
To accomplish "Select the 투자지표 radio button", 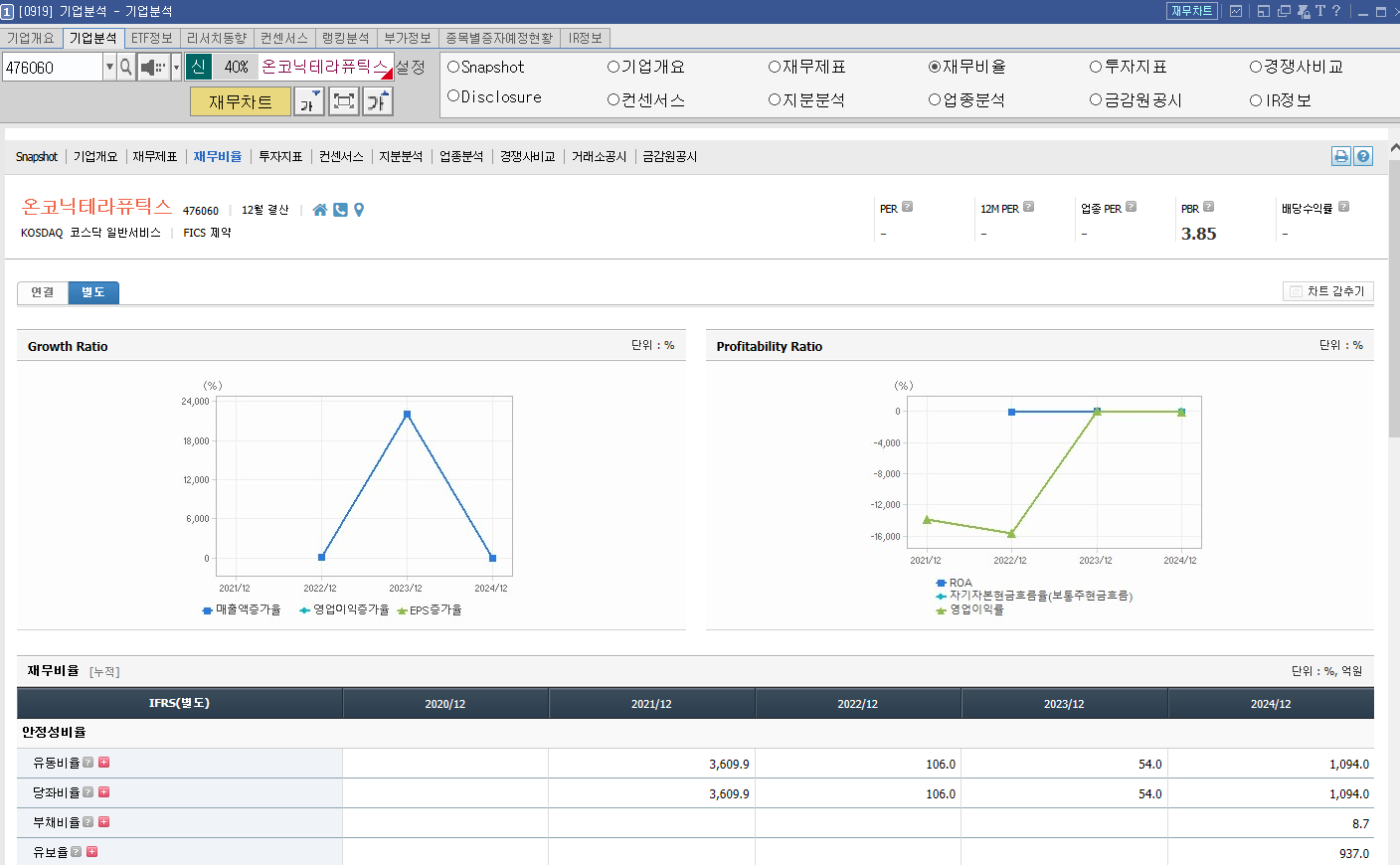I will coord(1096,67).
